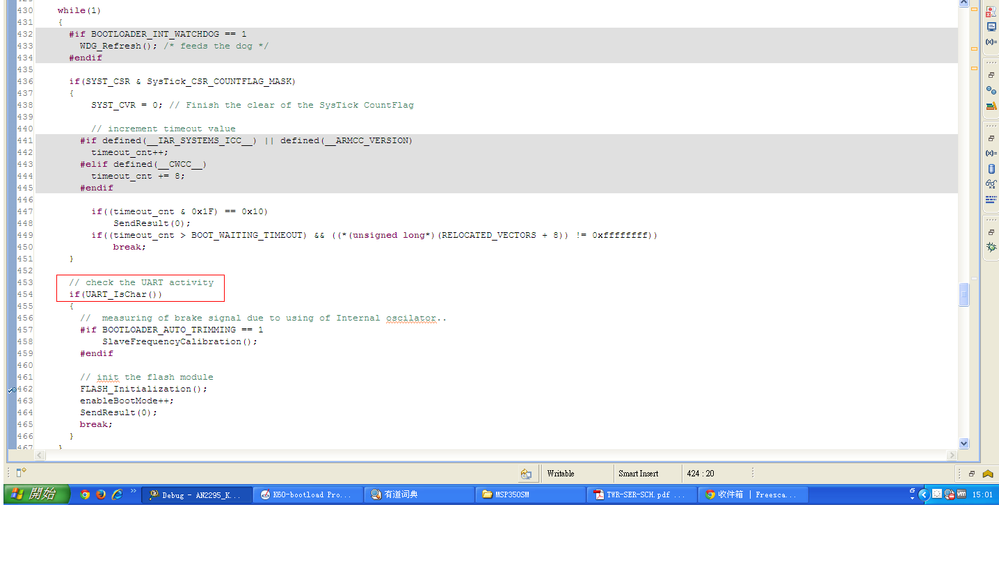This screenshot has height=582, width=999.
Task: Expand hidden system tray icons arrow
Action: [x=924, y=494]
